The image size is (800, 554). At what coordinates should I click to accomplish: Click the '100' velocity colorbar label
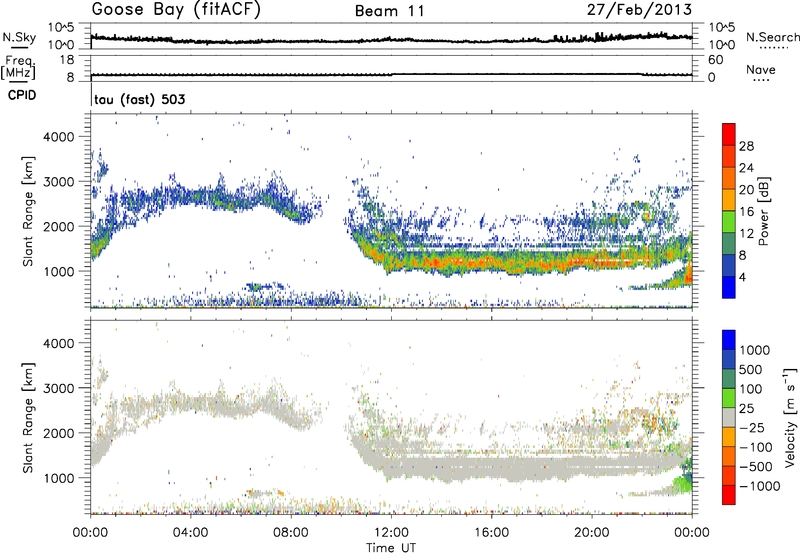click(751, 389)
